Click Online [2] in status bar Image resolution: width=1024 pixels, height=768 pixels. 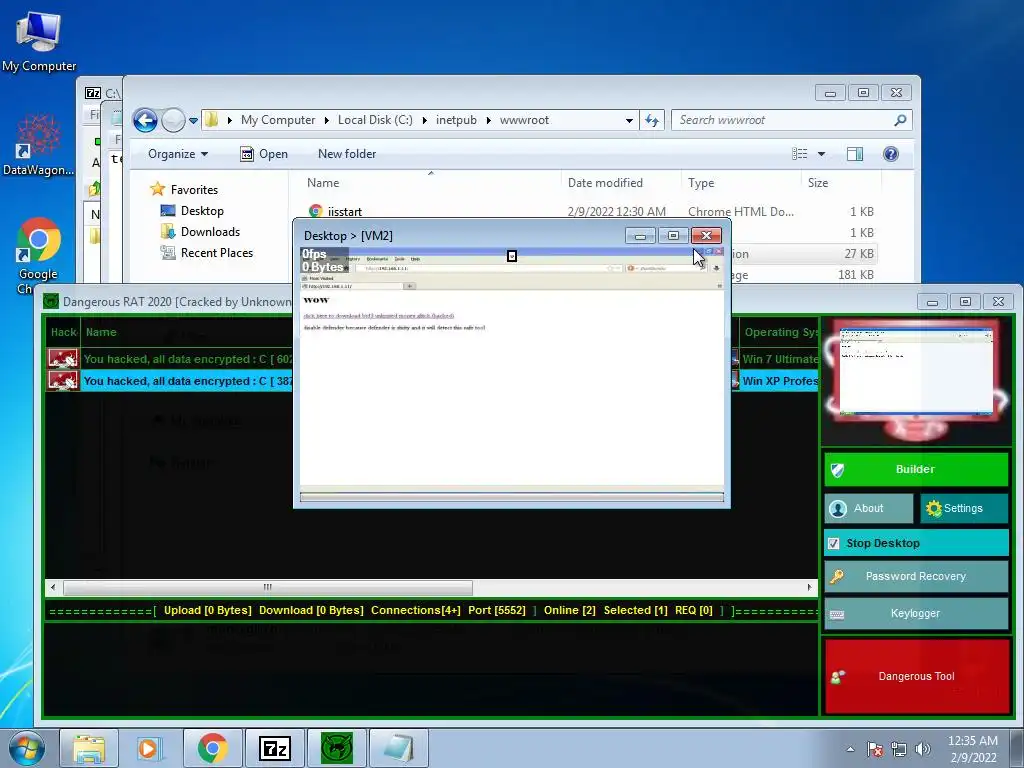tap(569, 611)
